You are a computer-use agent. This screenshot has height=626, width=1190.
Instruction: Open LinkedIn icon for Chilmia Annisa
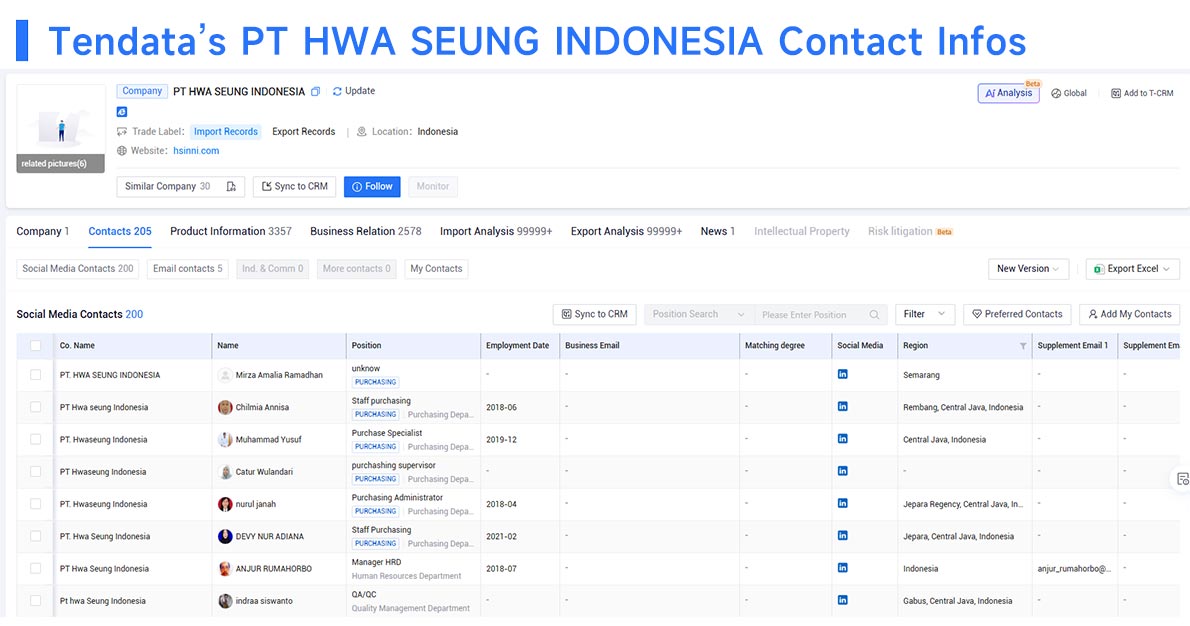point(842,407)
